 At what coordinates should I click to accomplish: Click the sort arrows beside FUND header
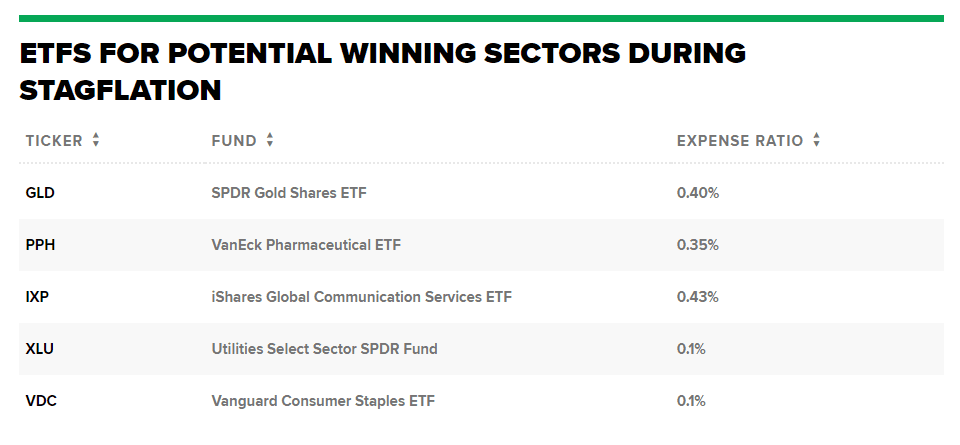270,141
